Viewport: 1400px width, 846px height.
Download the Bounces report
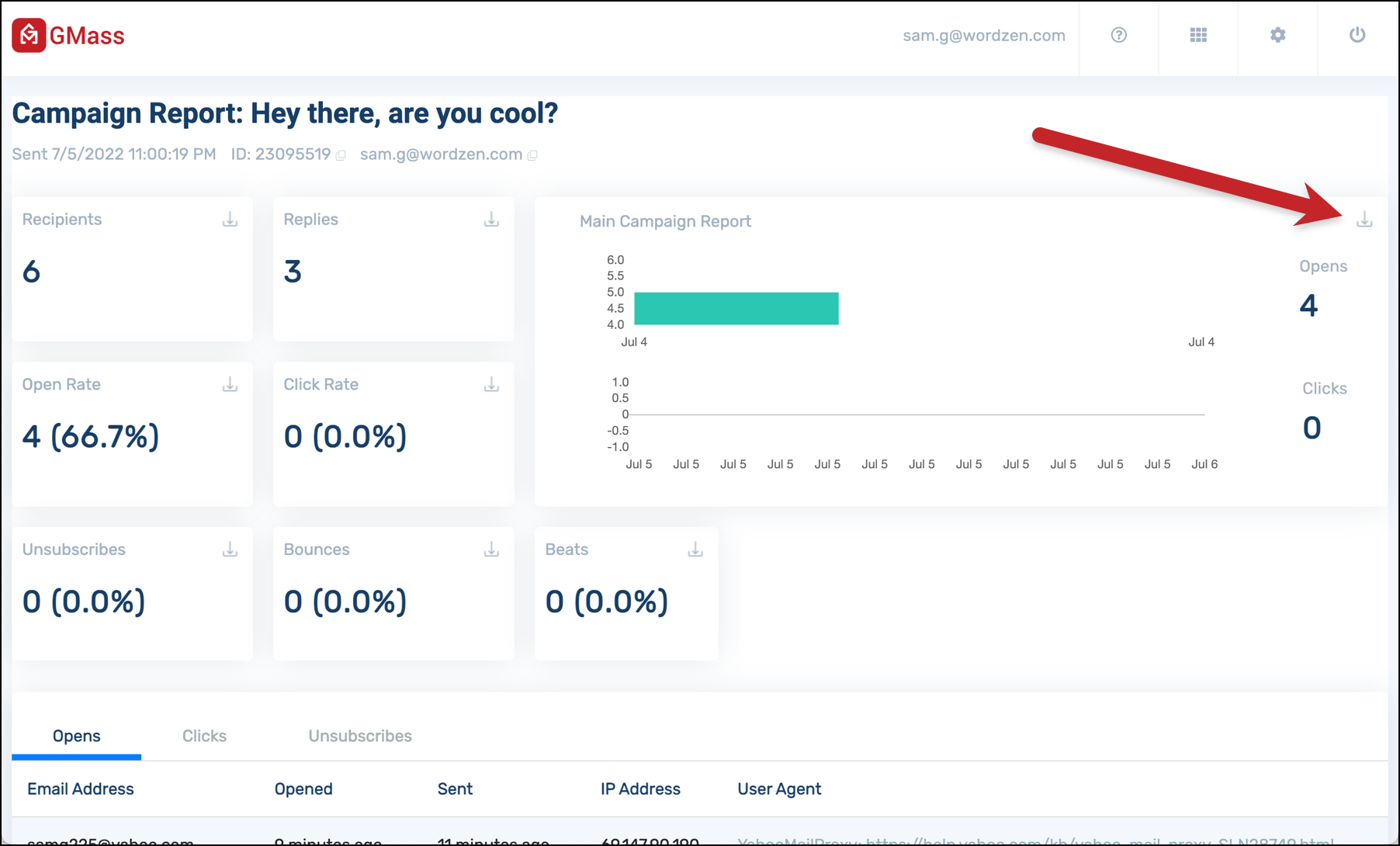click(x=491, y=550)
